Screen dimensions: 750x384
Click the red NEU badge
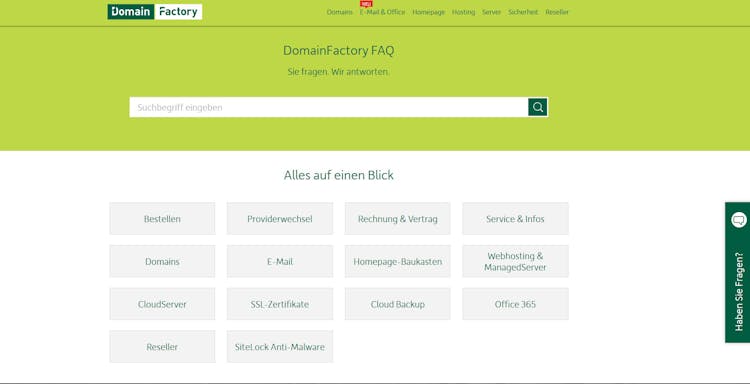coord(366,4)
